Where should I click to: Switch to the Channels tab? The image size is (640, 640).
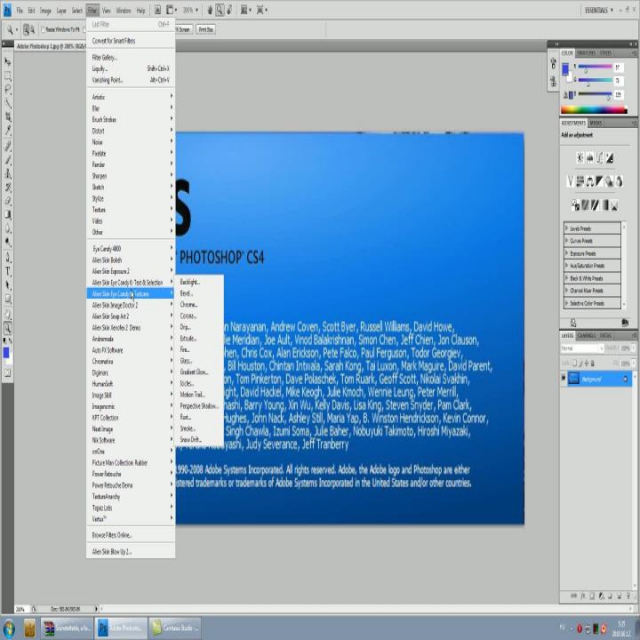pyautogui.click(x=587, y=336)
